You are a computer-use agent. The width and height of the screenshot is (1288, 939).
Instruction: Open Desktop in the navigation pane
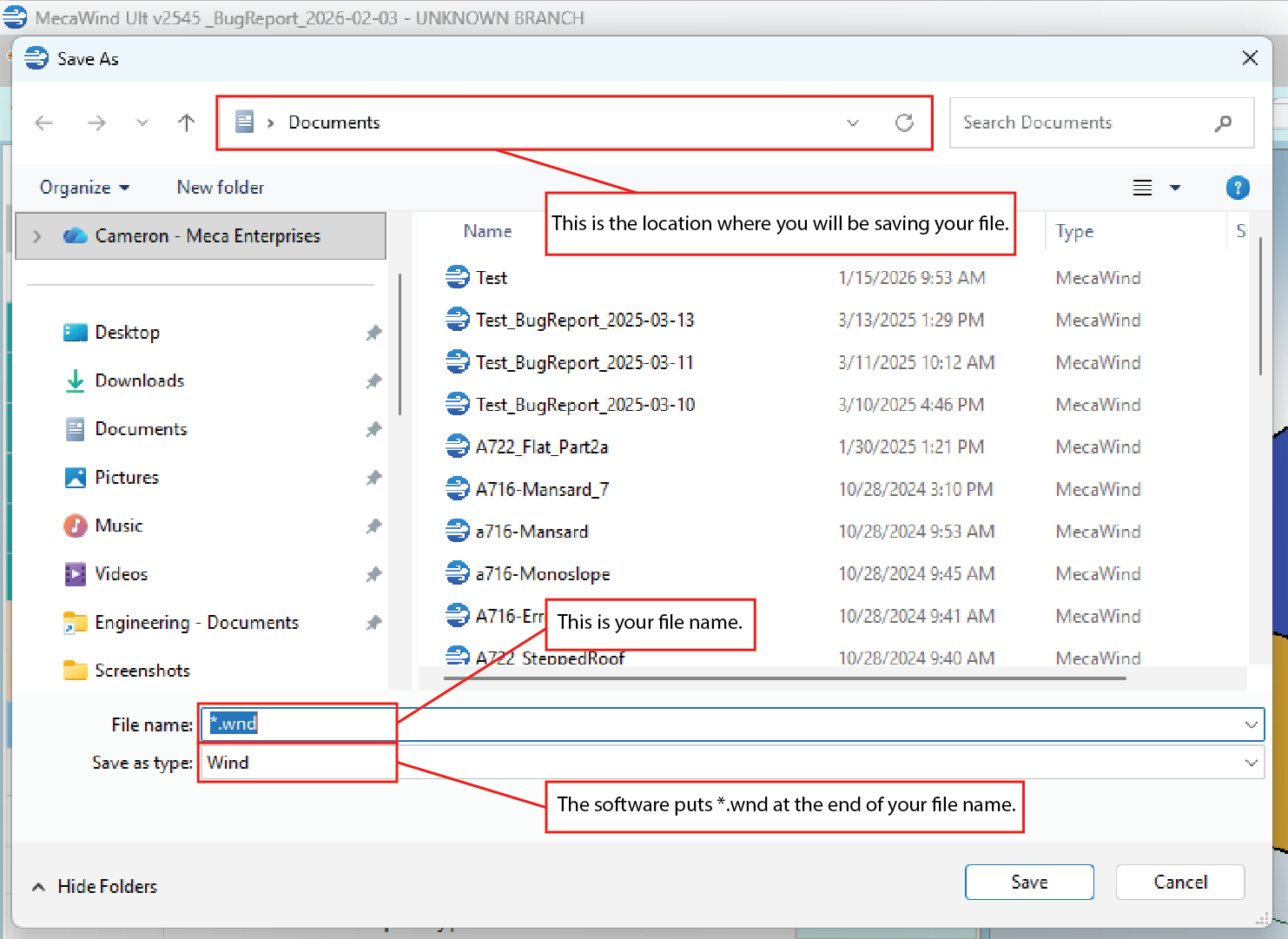(x=127, y=333)
